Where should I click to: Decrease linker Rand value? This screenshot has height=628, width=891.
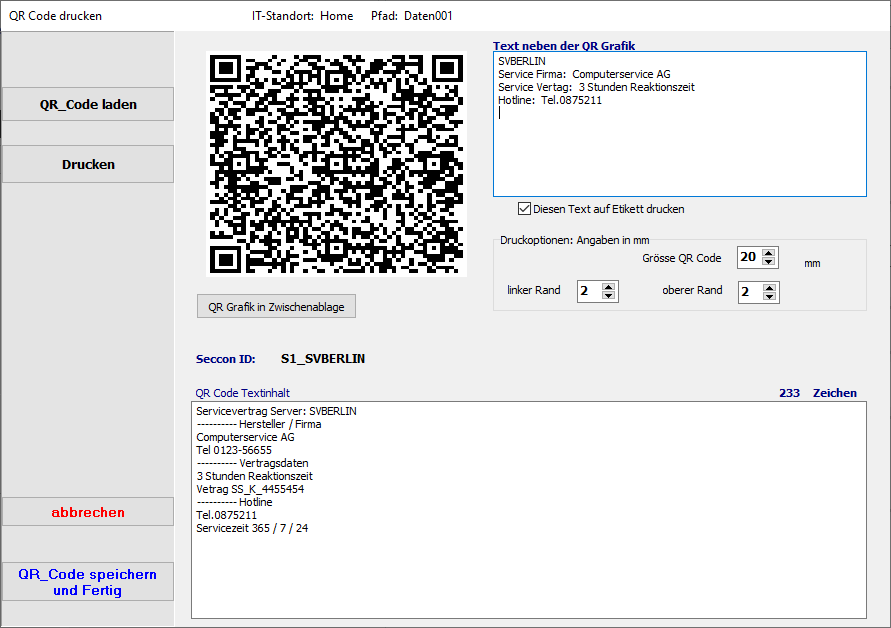tap(609, 295)
